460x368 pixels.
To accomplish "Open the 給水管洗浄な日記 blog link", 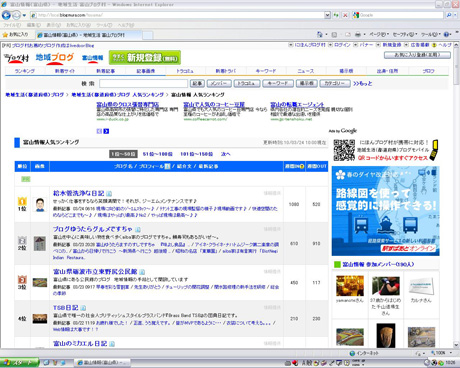I will click(x=78, y=193).
